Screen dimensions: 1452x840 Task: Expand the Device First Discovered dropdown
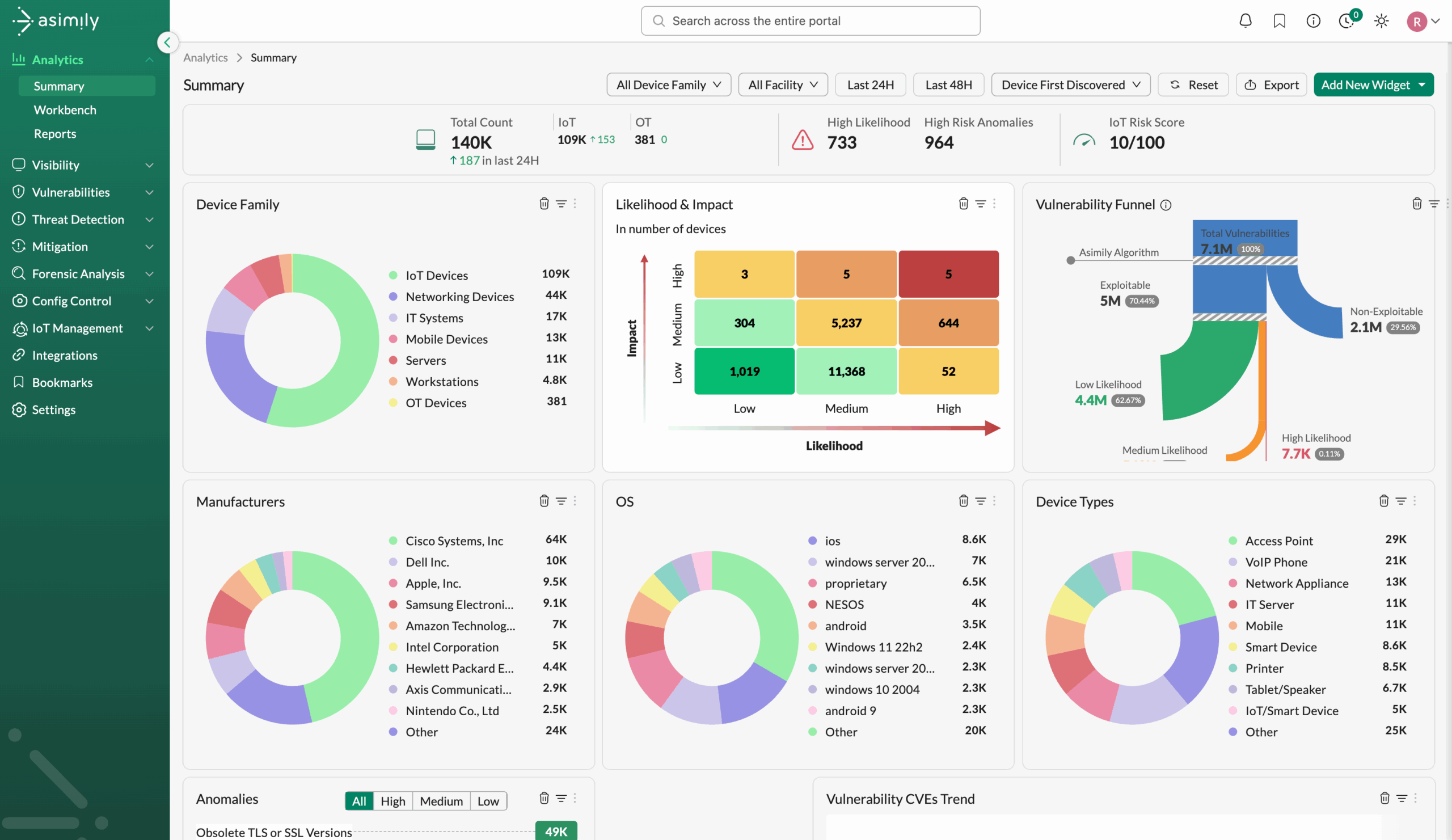1070,85
